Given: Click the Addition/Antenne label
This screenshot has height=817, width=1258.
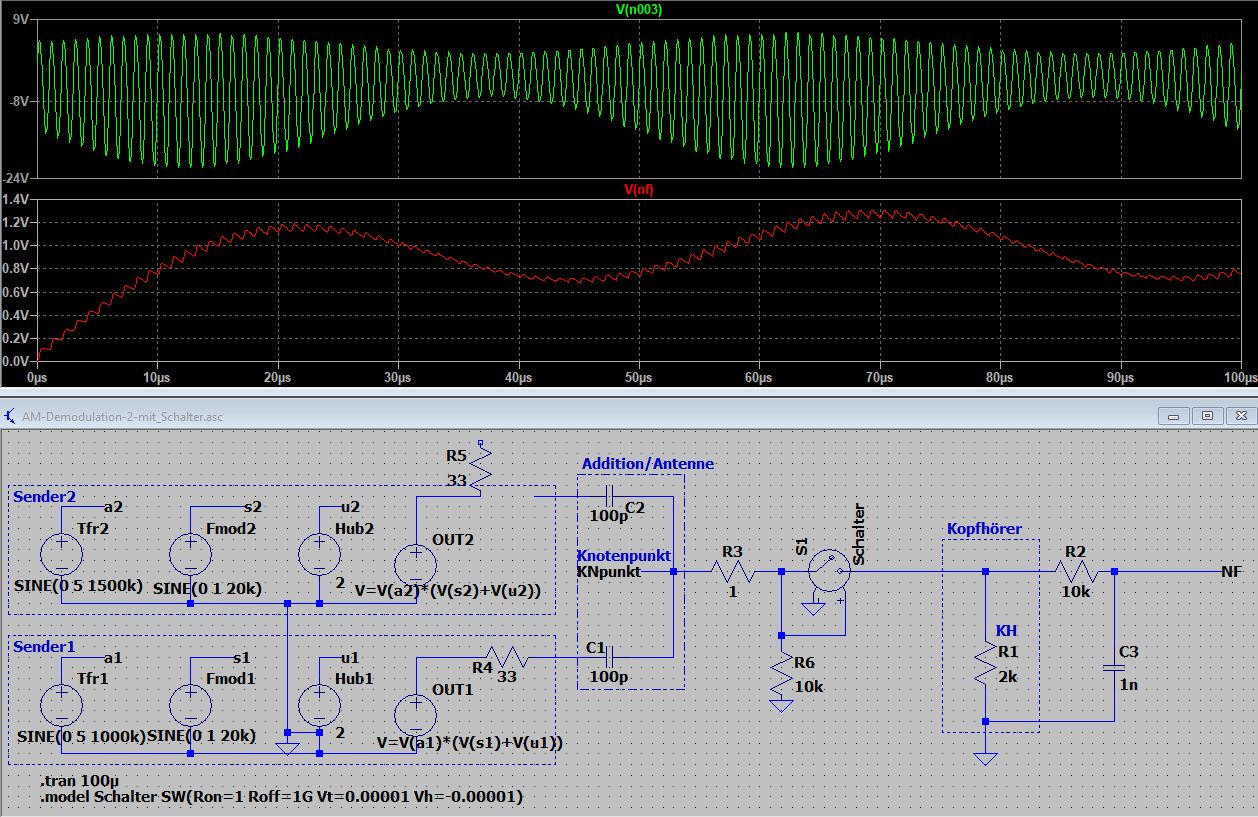Looking at the screenshot, I should pos(648,464).
